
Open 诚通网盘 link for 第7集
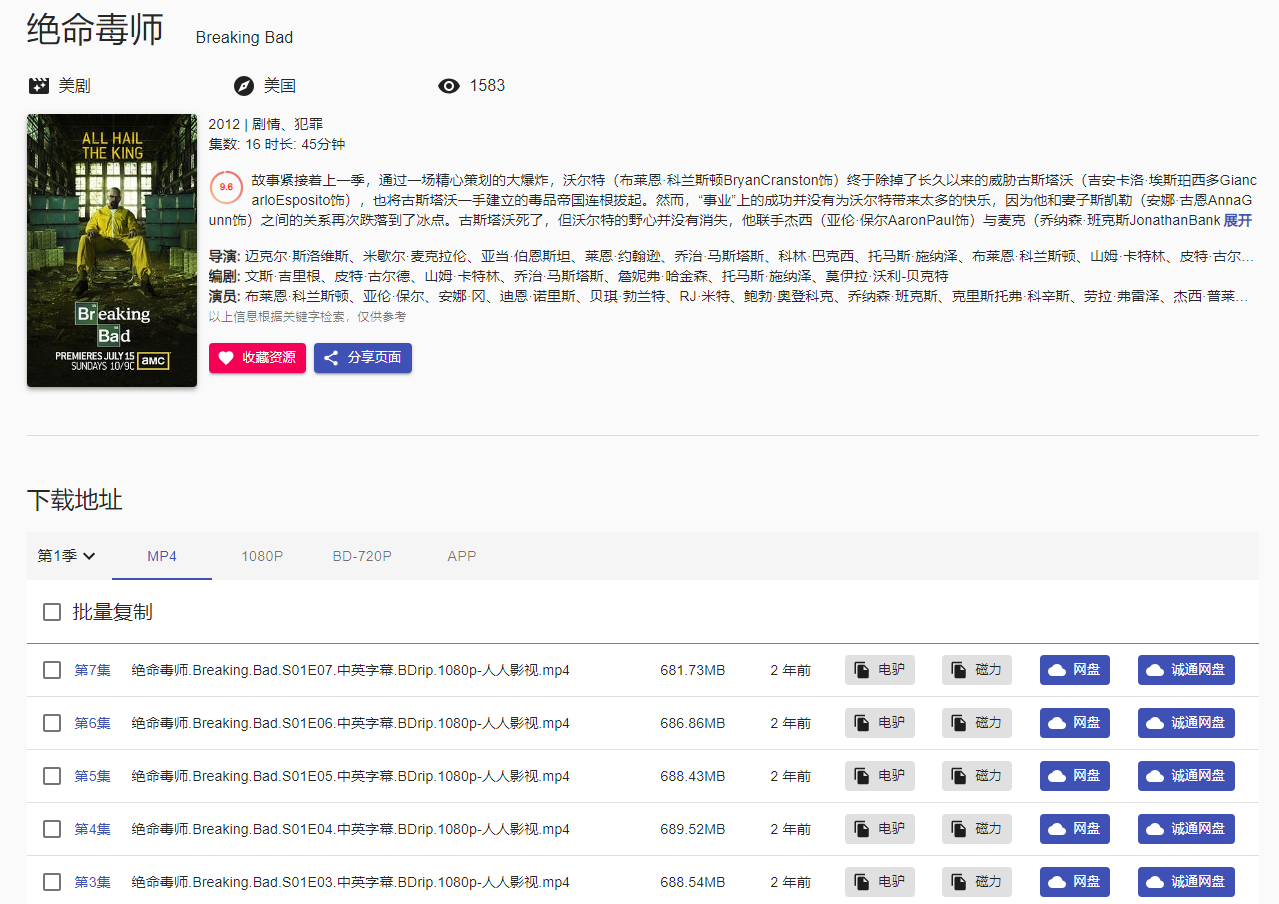[x=1186, y=670]
